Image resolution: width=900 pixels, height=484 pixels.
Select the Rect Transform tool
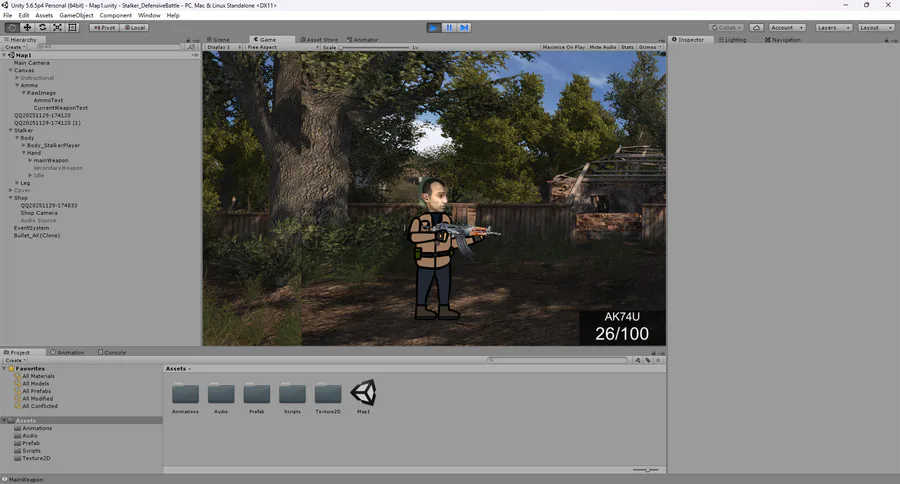[x=72, y=28]
